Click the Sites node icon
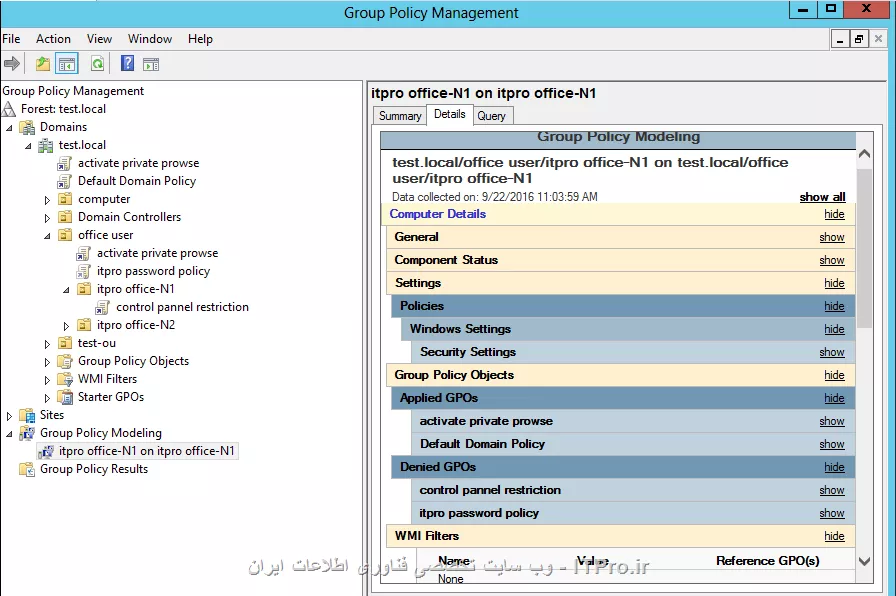 27,415
